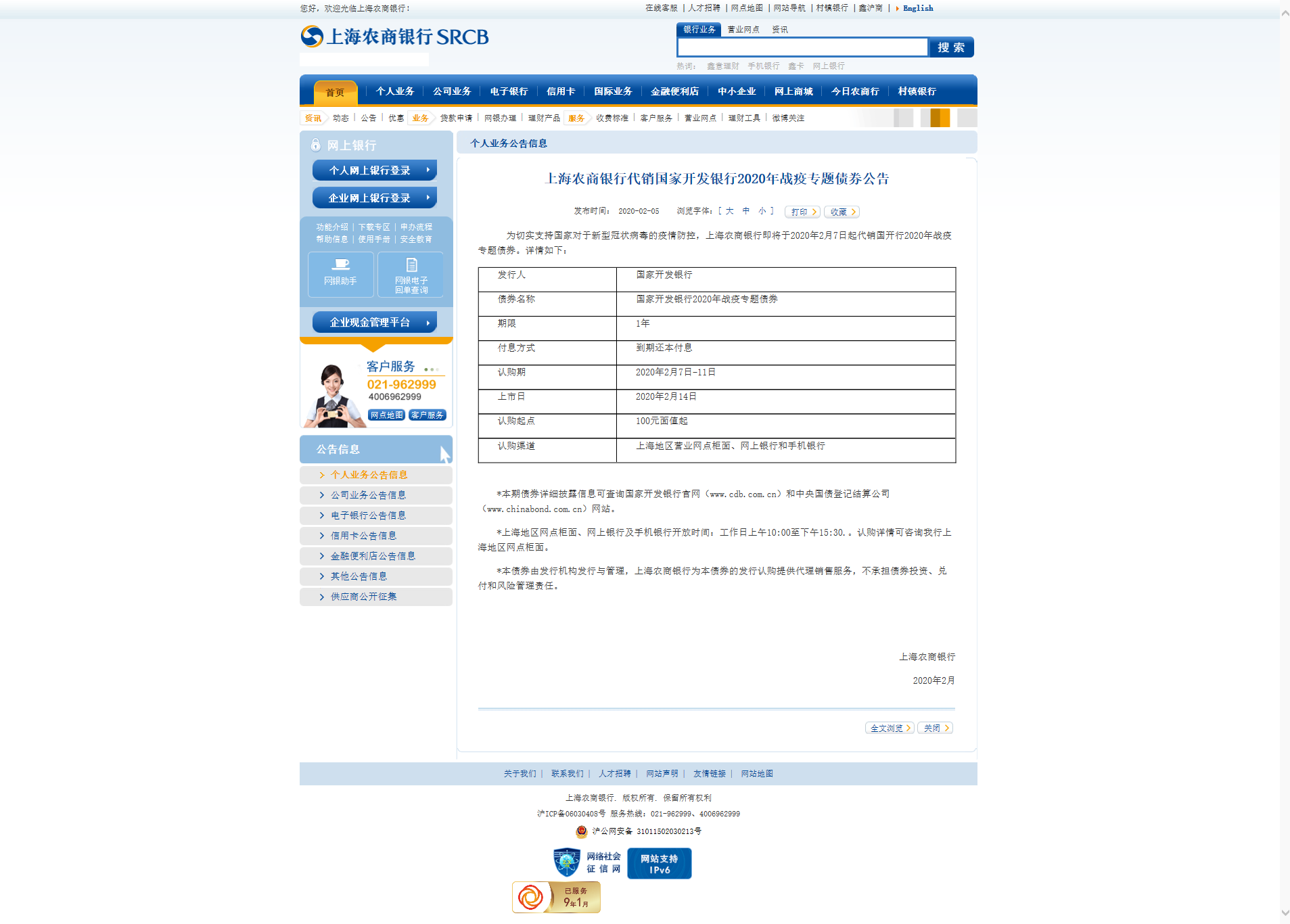Open the 网银电子回单查询 icon

tap(411, 274)
